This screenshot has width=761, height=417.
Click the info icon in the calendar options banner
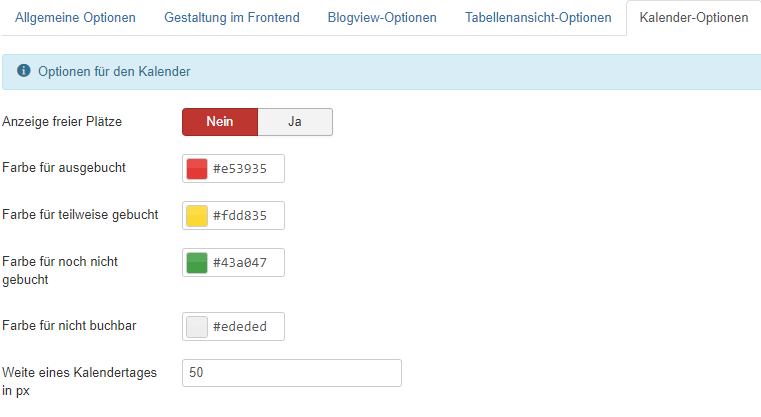(24, 71)
